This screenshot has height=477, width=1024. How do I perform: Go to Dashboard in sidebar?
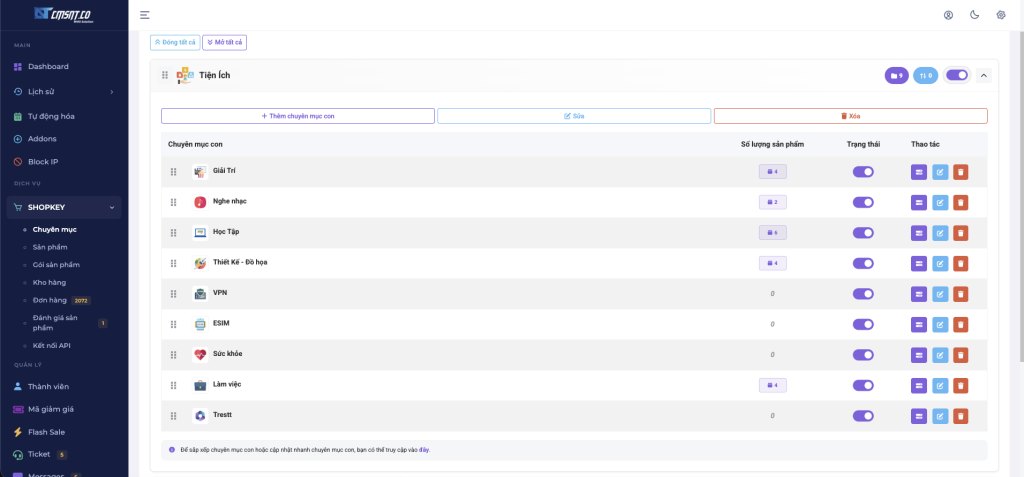[x=48, y=66]
